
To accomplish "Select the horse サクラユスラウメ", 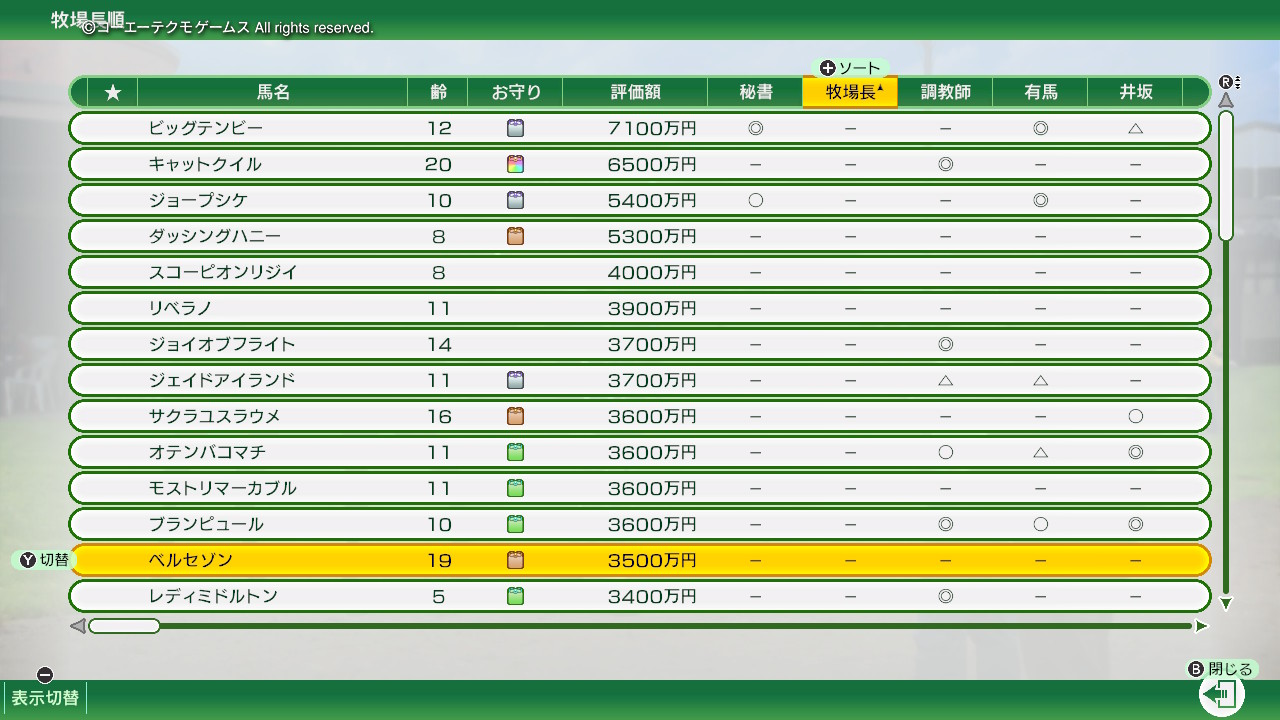I will [x=640, y=416].
